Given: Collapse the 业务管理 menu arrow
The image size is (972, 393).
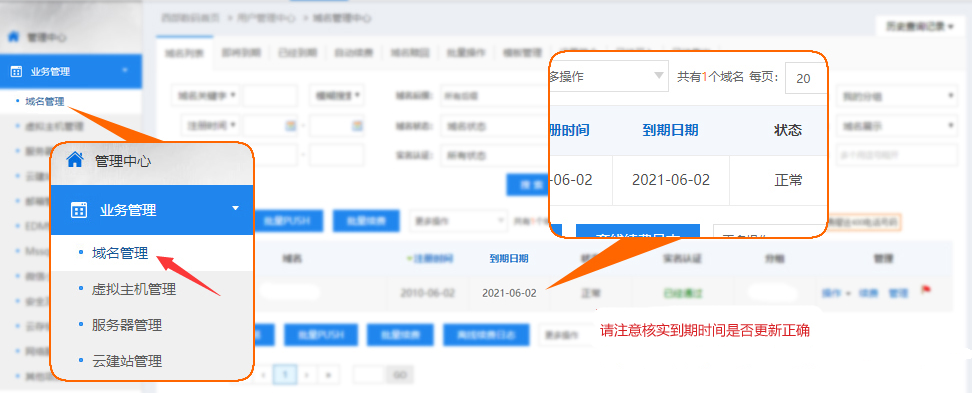Looking at the screenshot, I should [236, 209].
